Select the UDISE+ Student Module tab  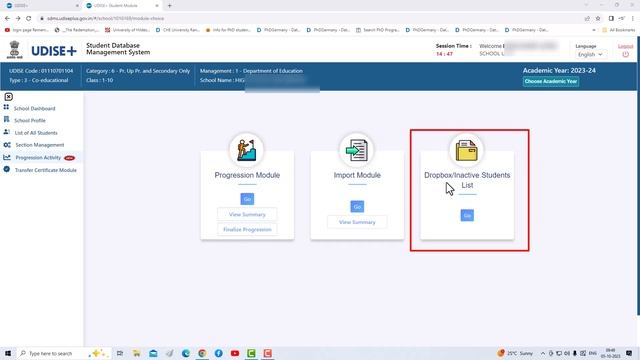click(x=121, y=6)
